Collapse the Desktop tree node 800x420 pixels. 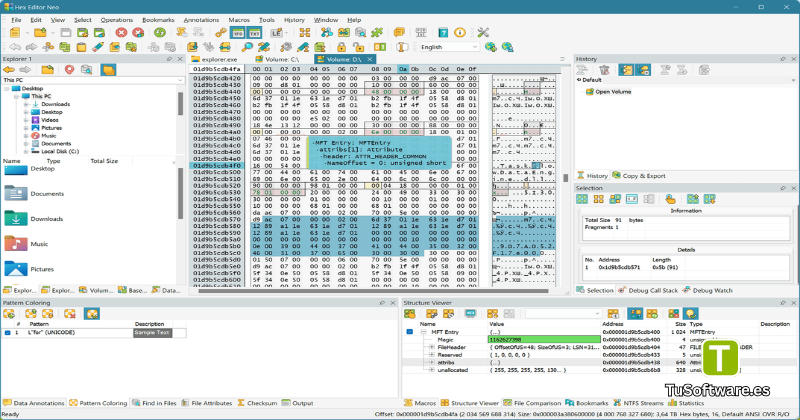point(7,88)
